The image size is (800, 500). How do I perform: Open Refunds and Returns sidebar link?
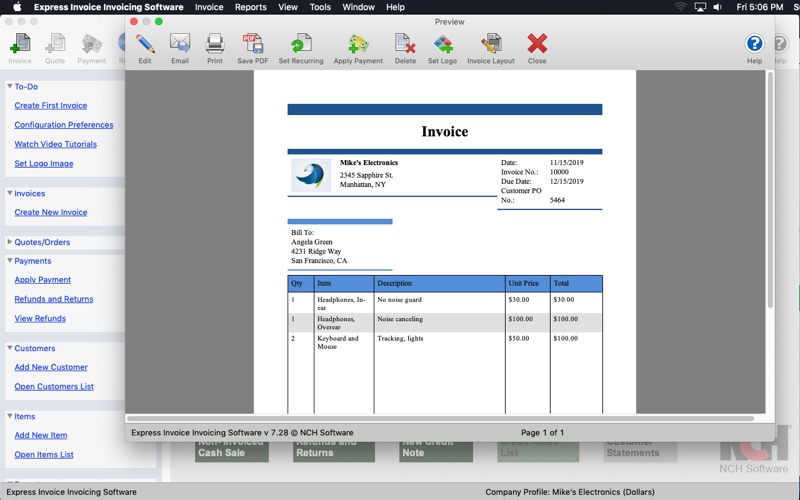point(54,298)
